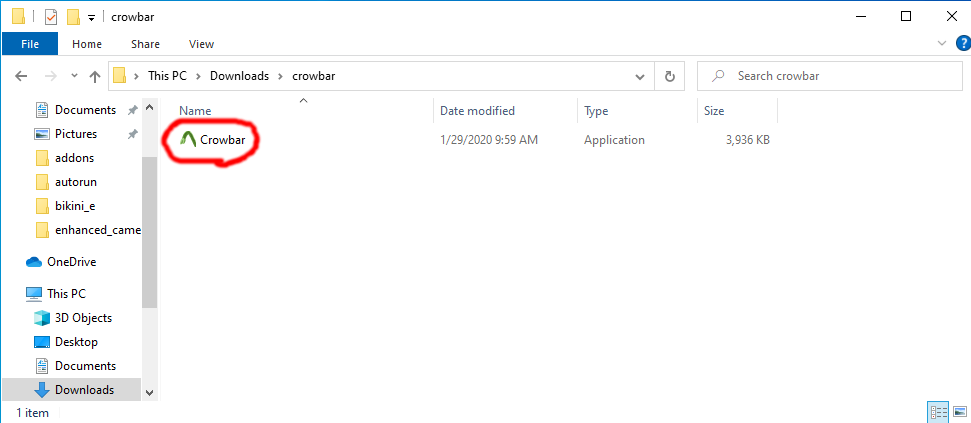Screen dimensions: 971x423
Task: Open 3D Objects in the sidebar
Action: coord(83,318)
